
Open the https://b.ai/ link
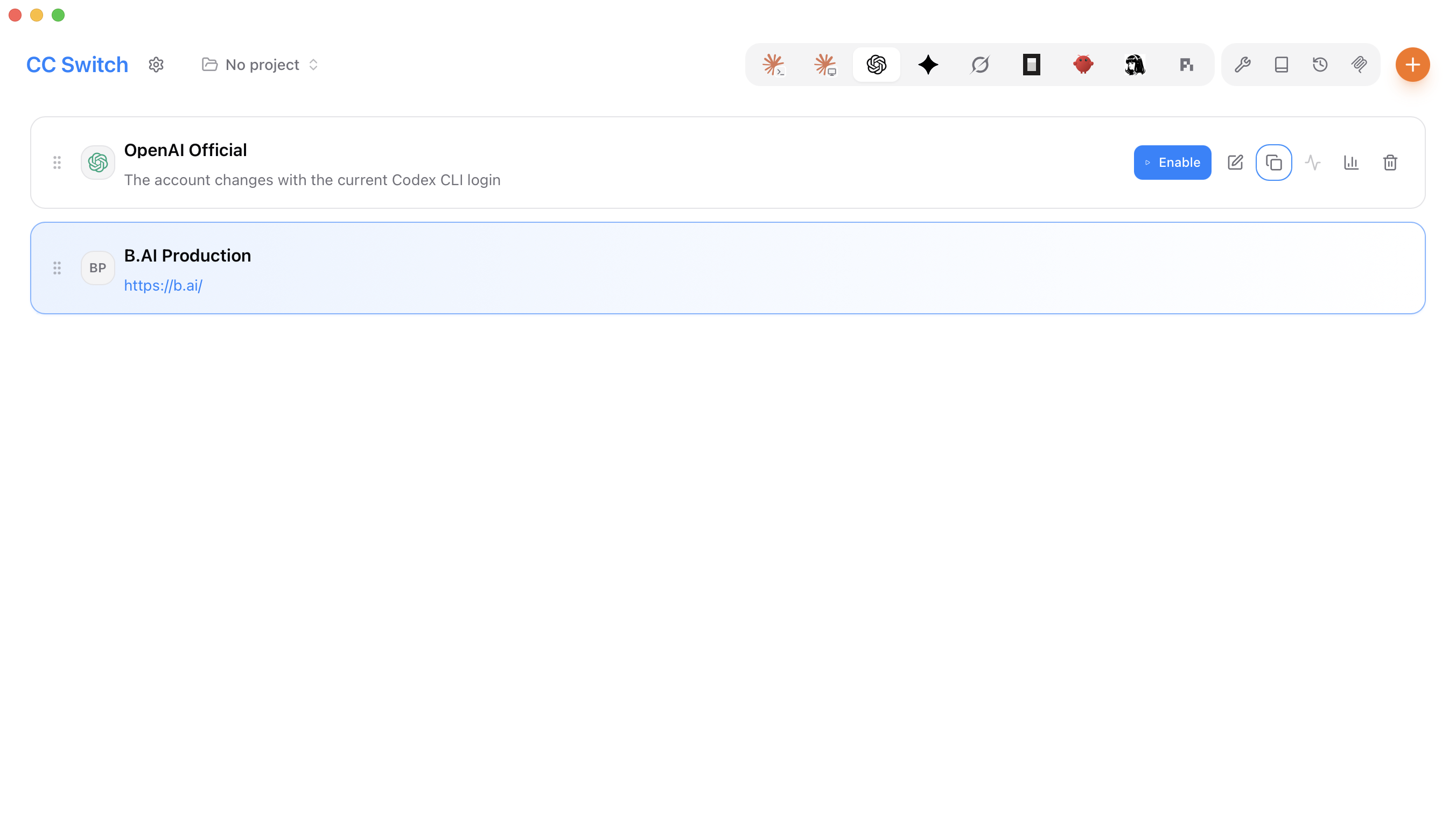coord(163,285)
